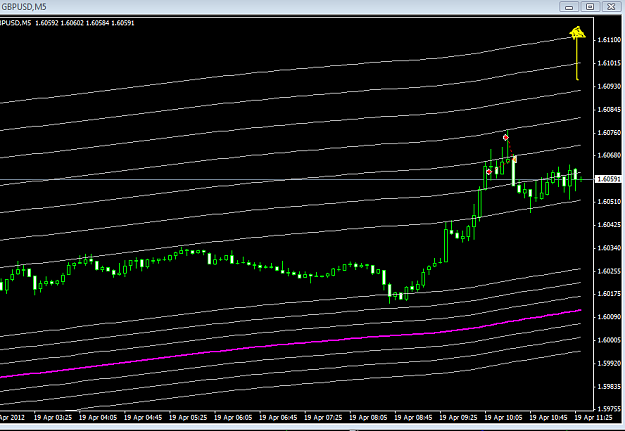This screenshot has height=431, width=625.
Task: Click the 1.60090 price scale label
Action: 609,317
